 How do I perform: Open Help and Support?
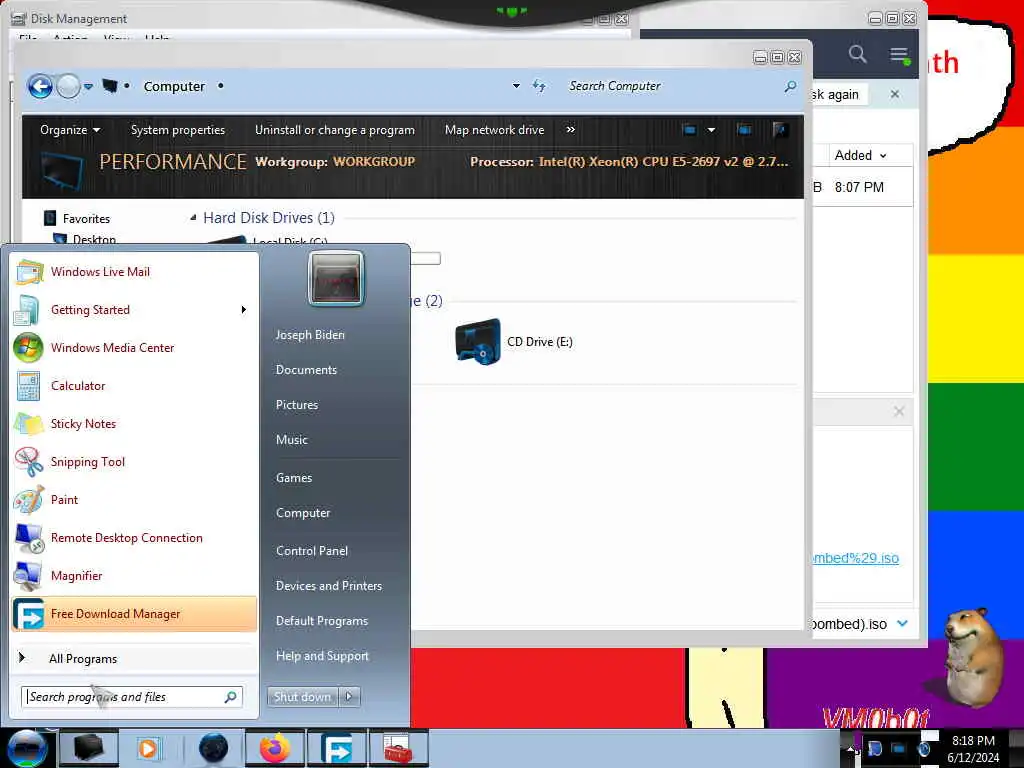[322, 656]
